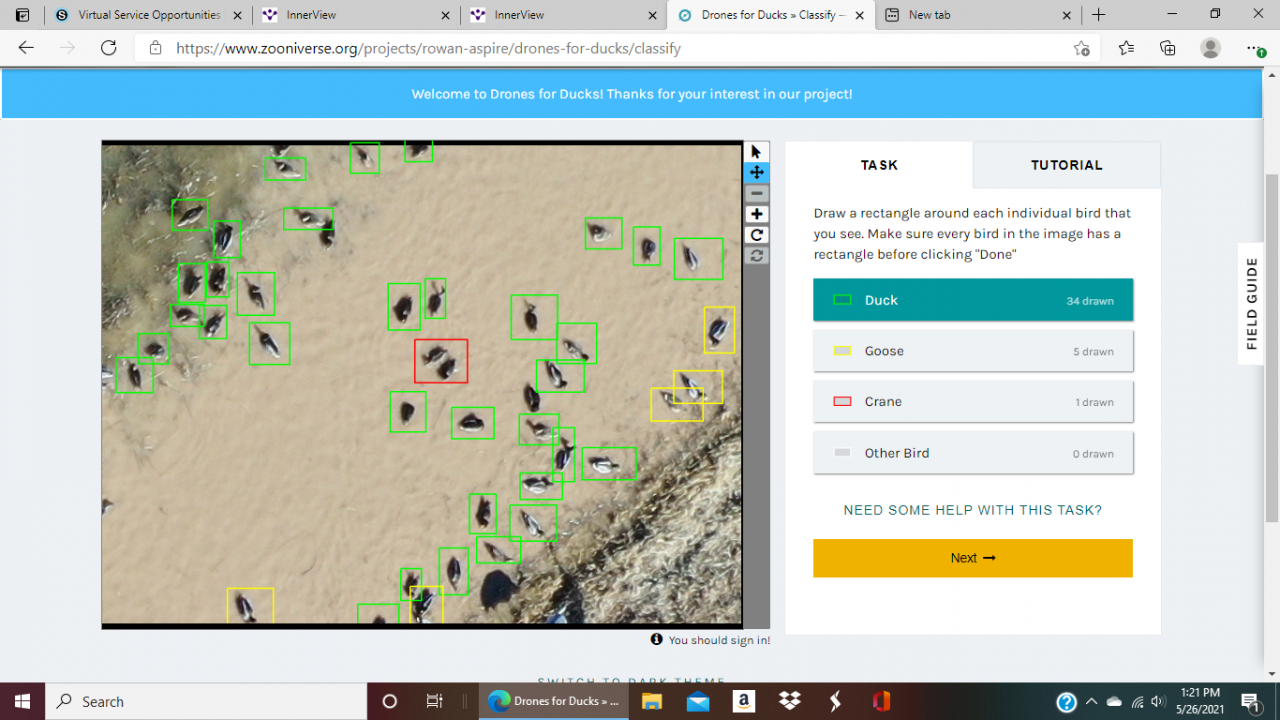Image resolution: width=1280 pixels, height=720 pixels.
Task: Click the Windows taskbar search box
Action: [x=206, y=701]
